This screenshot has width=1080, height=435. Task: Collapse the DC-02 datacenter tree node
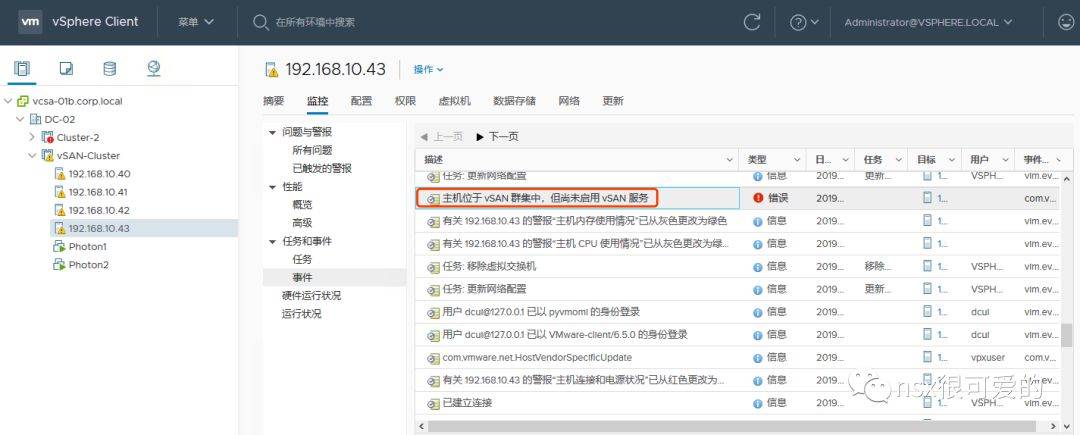pos(21,119)
